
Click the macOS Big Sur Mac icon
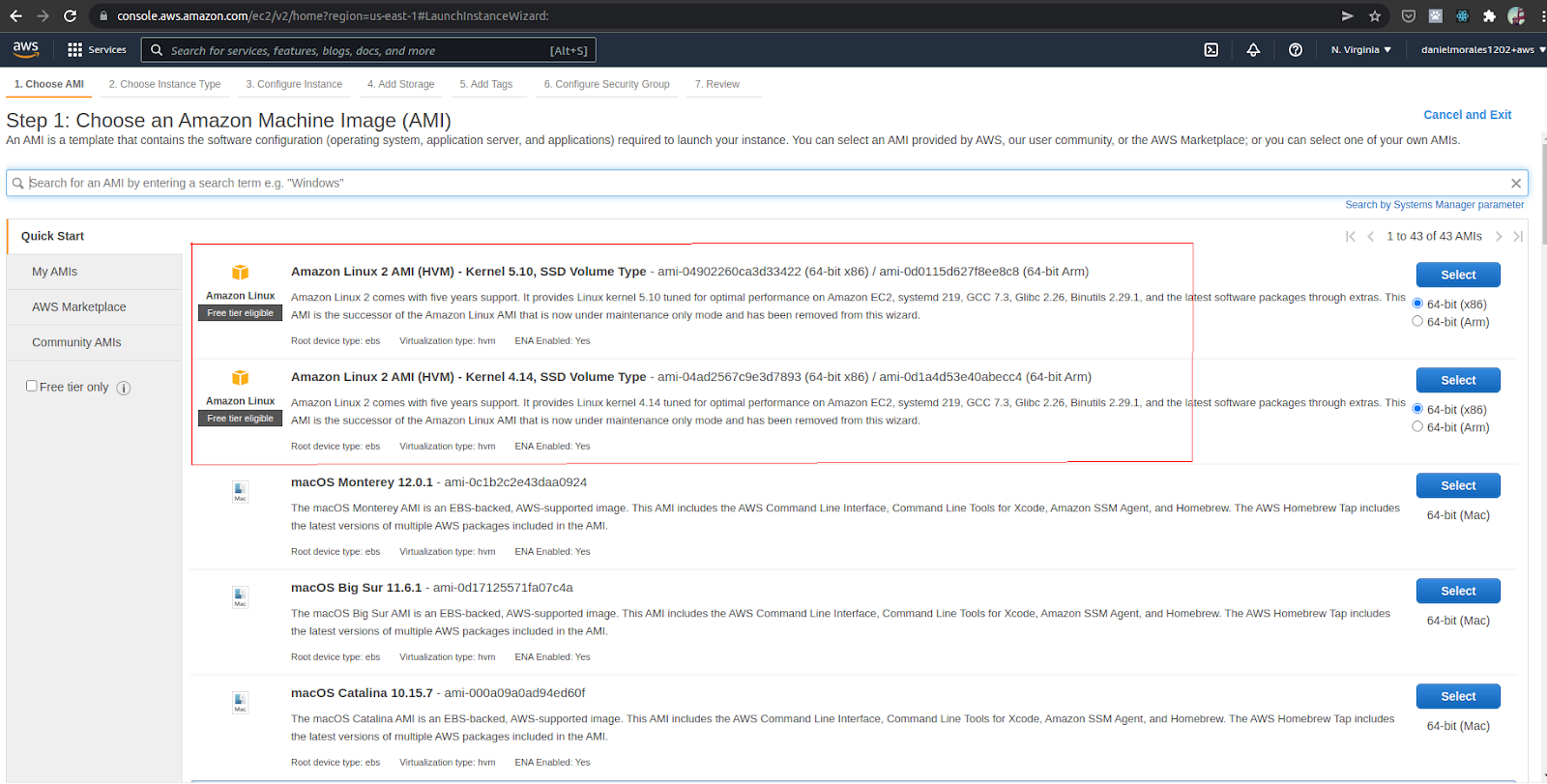[x=240, y=597]
